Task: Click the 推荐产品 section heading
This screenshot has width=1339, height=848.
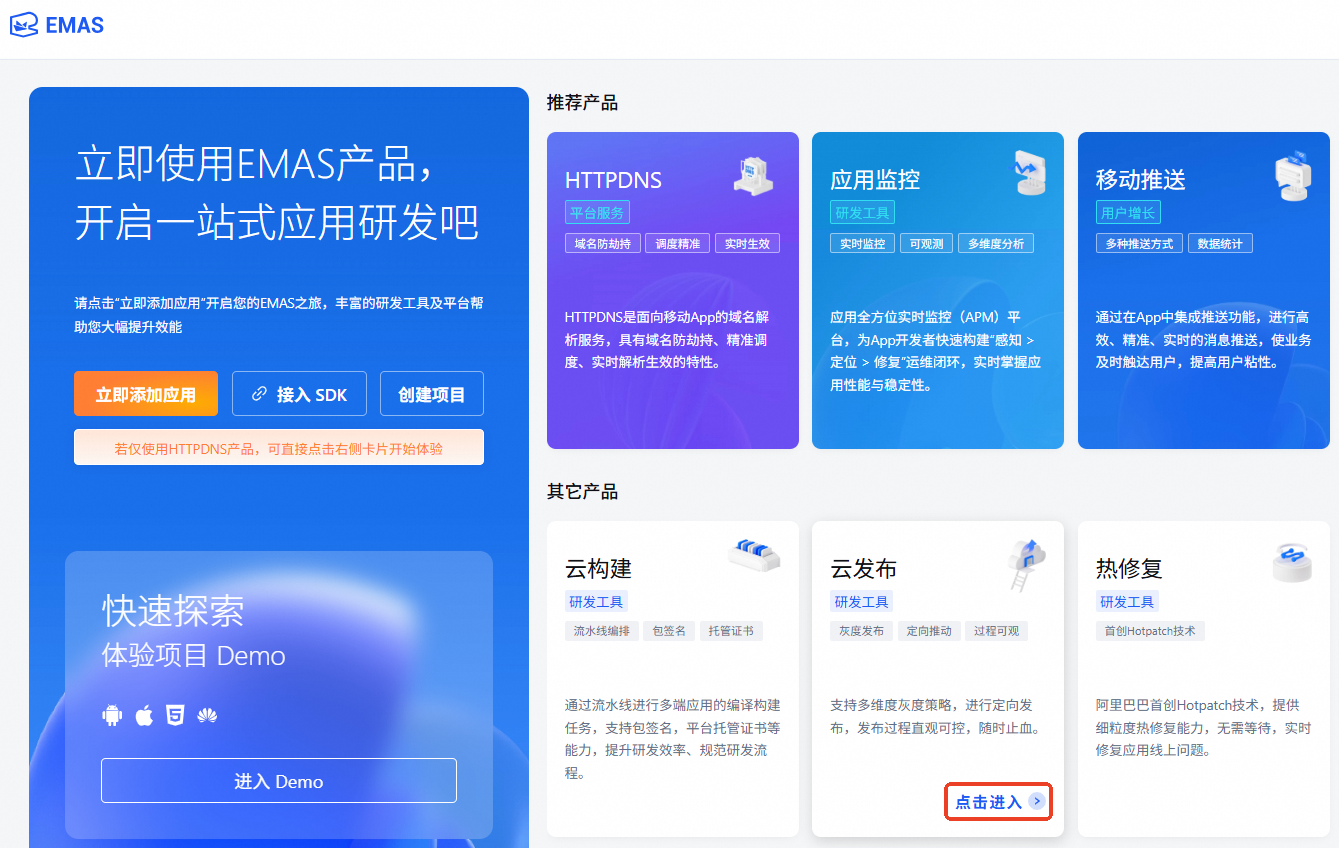Action: 582,102
